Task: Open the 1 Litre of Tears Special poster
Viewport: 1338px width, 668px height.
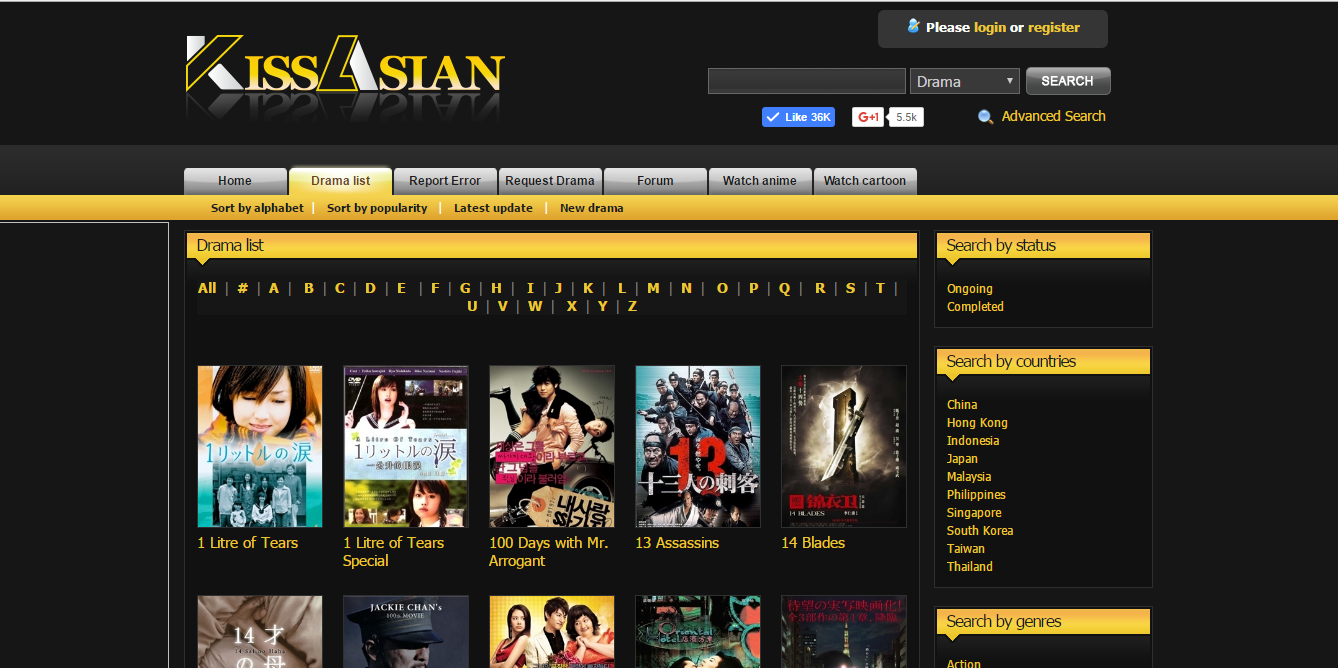Action: pos(406,446)
